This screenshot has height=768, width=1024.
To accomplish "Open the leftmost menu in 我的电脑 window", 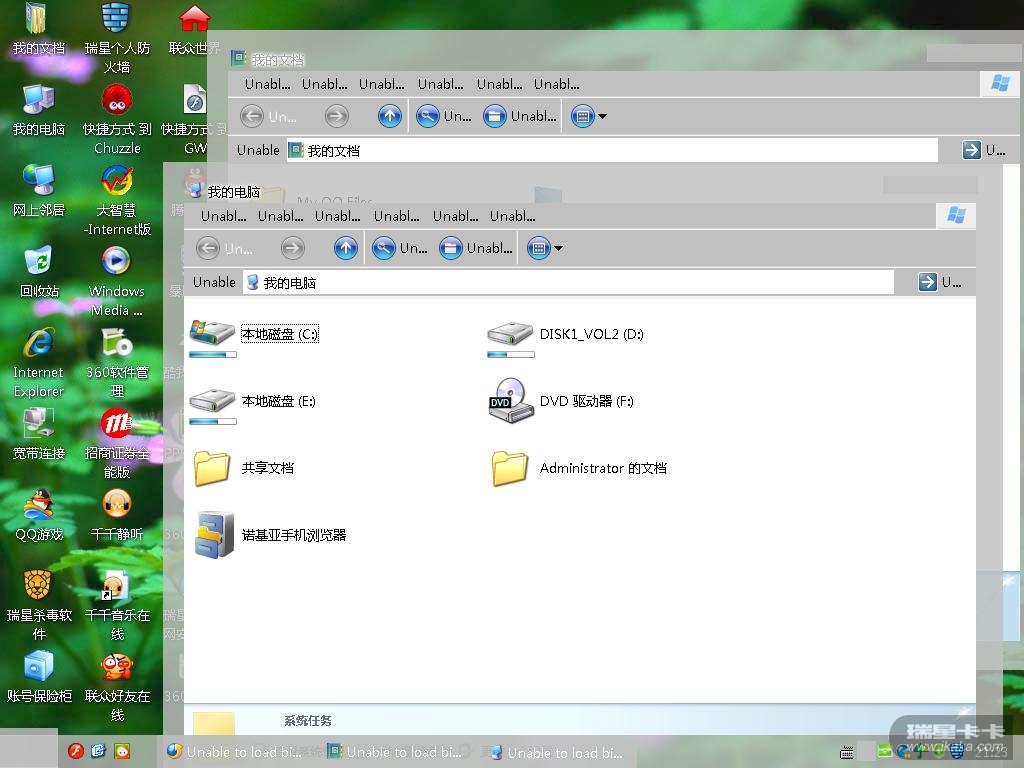I will click(x=223, y=216).
